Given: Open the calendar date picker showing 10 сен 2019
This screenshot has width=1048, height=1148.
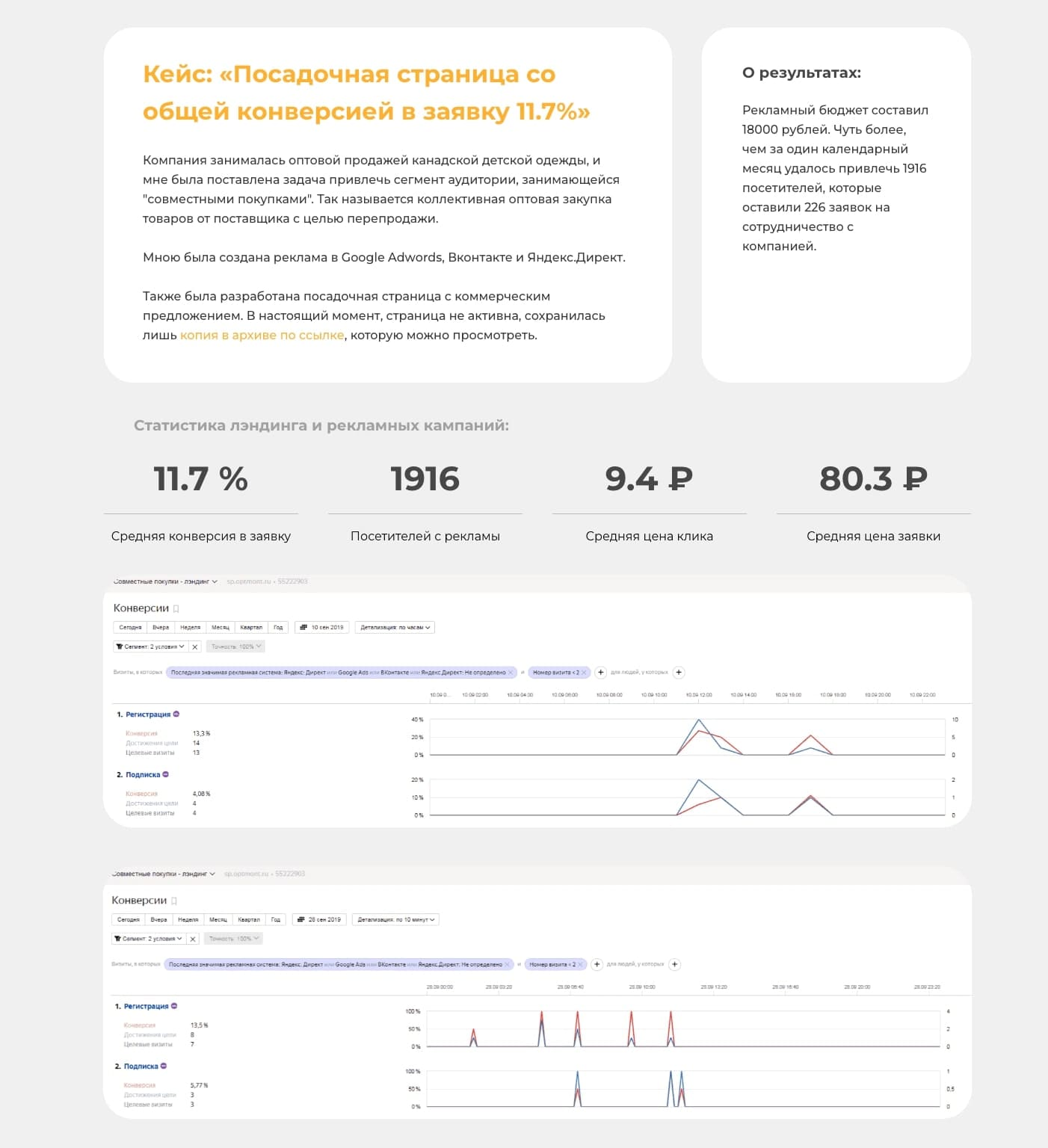Looking at the screenshot, I should click(323, 627).
